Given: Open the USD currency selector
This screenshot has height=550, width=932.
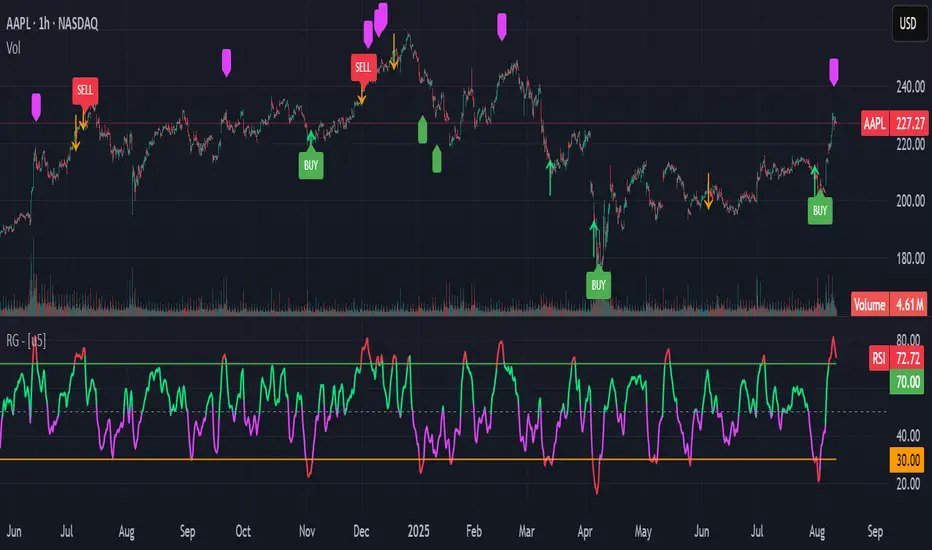Looking at the screenshot, I should 909,24.
